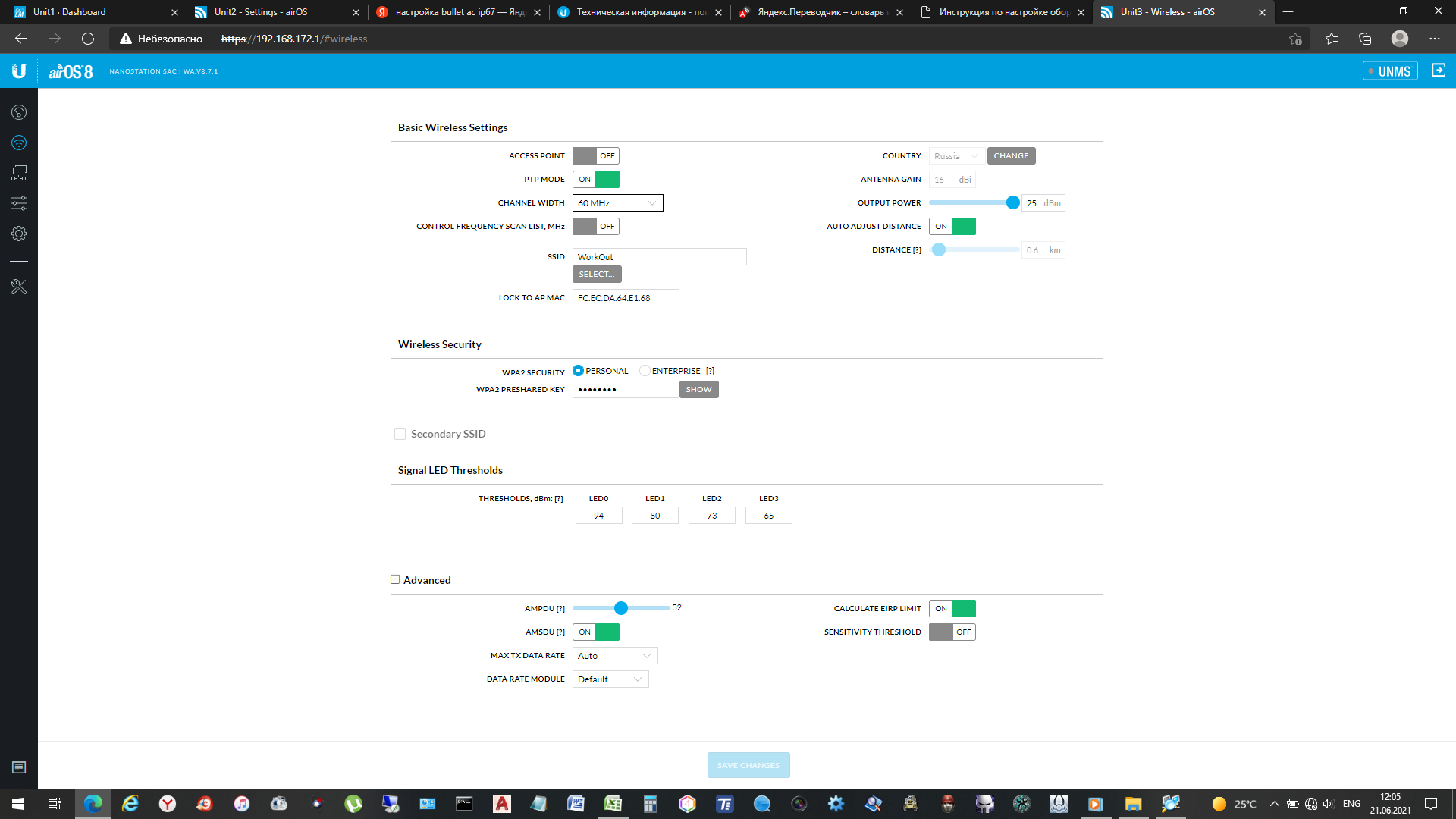Open the System gear sidebar icon
1456x819 pixels.
tap(19, 234)
